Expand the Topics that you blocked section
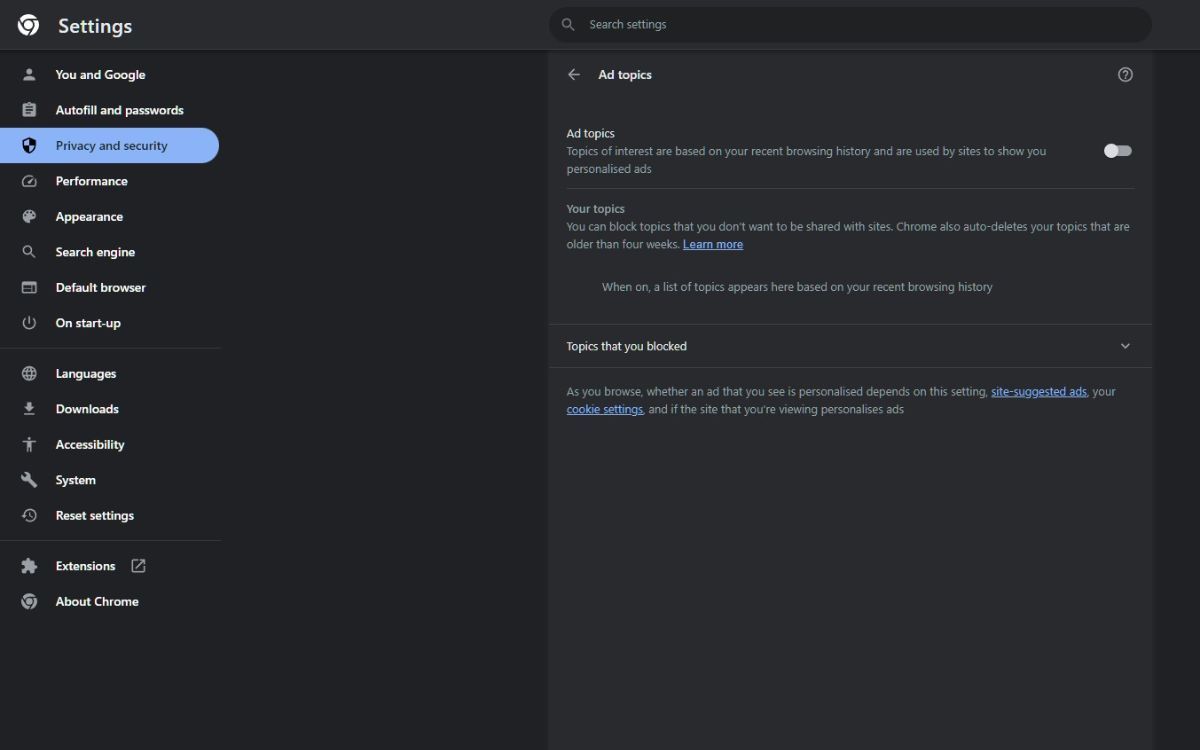Viewport: 1200px width, 750px height. click(x=1124, y=346)
